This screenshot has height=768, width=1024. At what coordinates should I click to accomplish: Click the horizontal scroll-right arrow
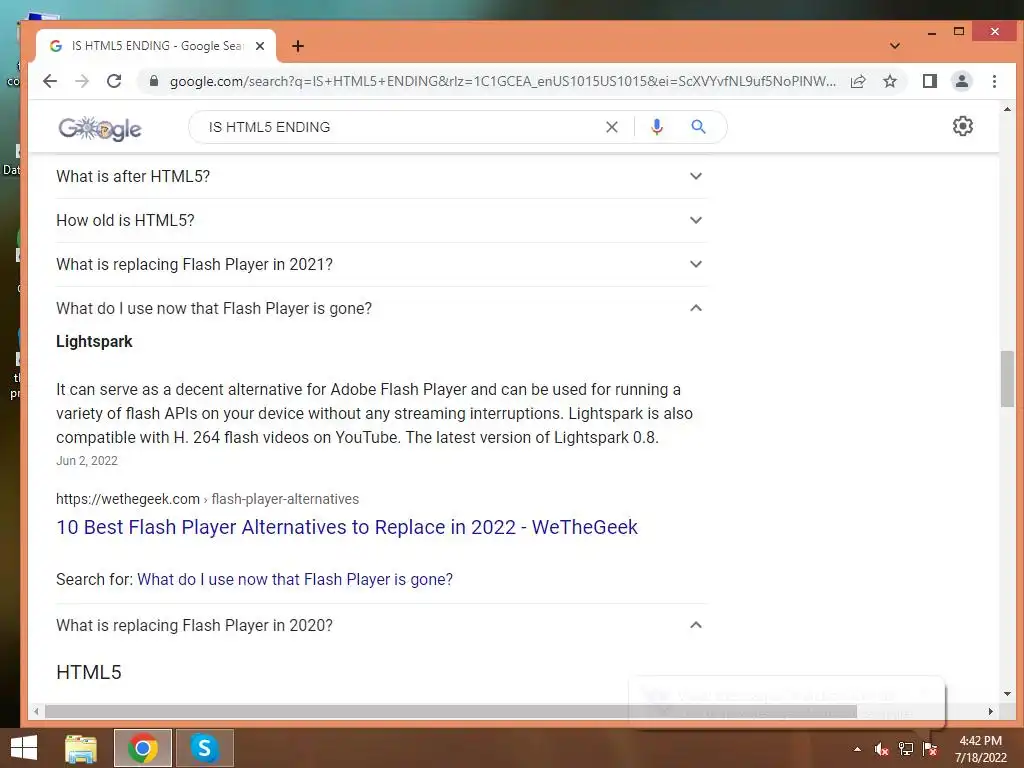[990, 711]
